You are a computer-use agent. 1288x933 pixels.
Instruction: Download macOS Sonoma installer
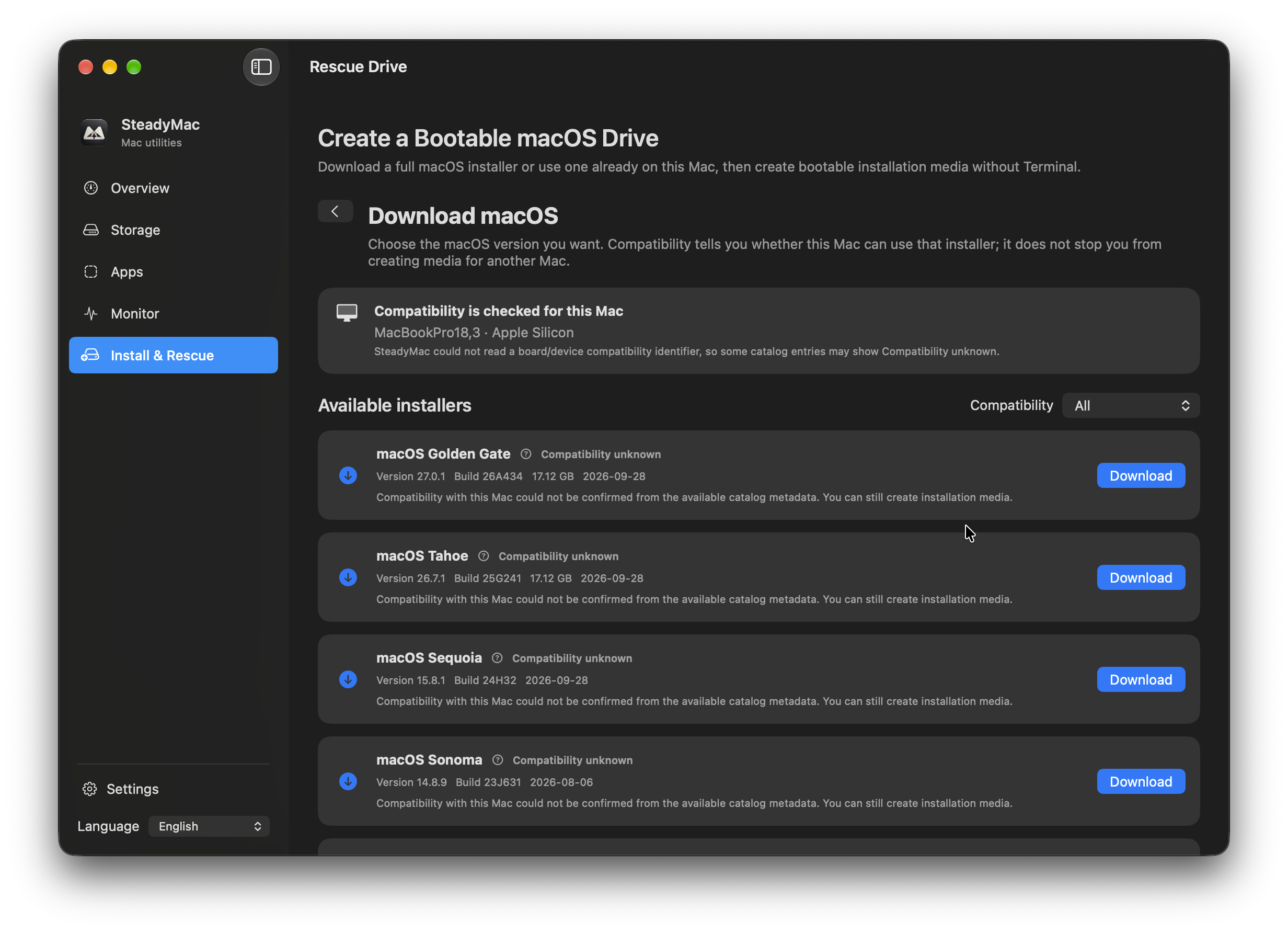click(x=1142, y=782)
